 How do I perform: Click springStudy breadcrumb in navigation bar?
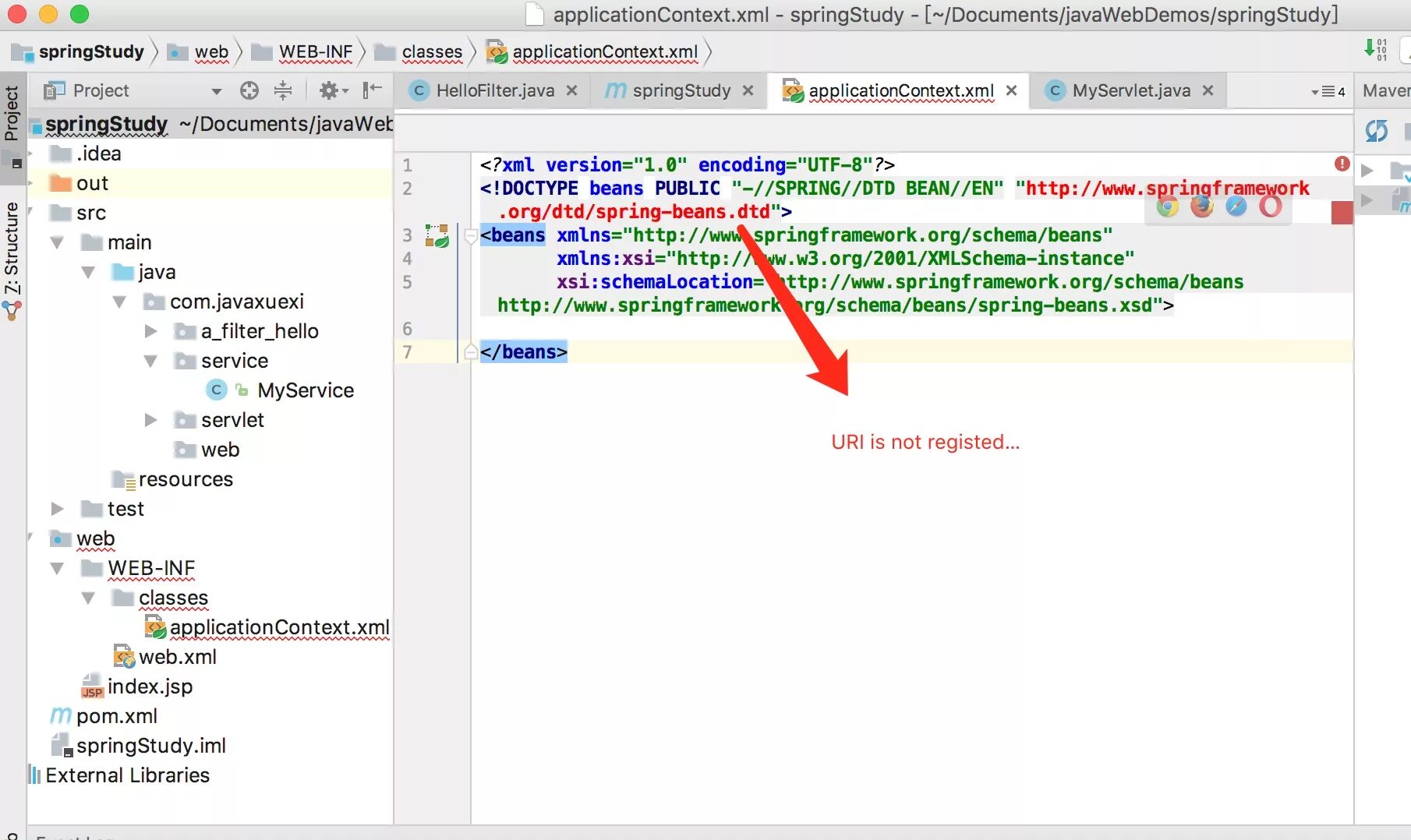(79, 52)
